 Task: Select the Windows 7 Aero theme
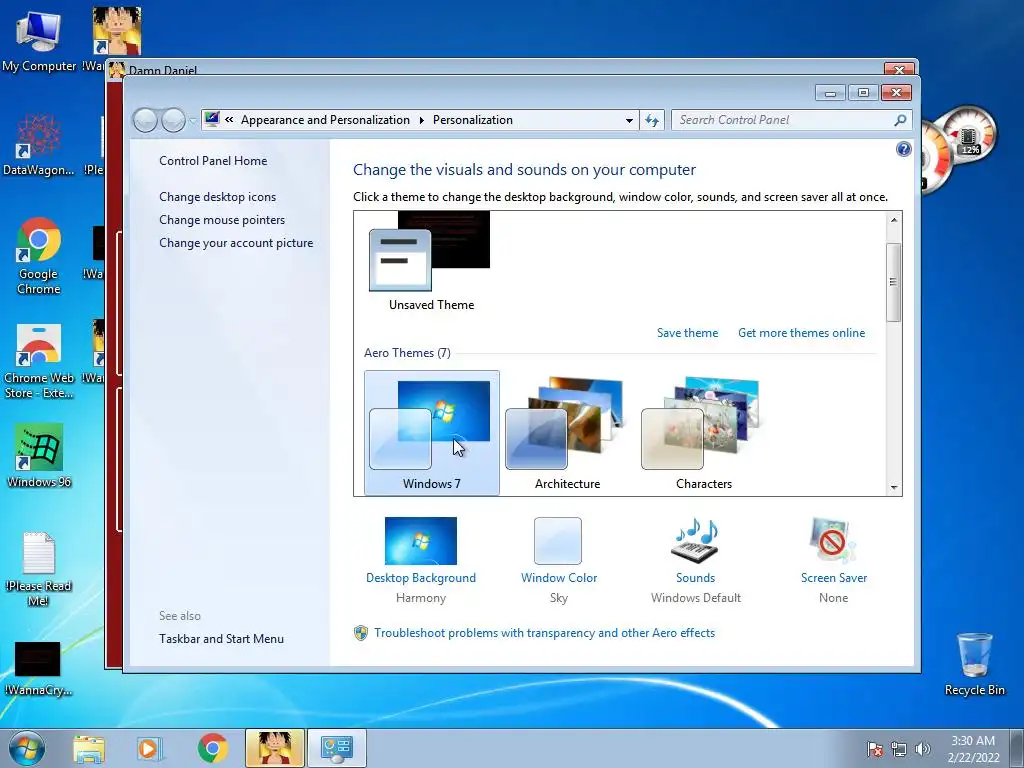pos(432,433)
